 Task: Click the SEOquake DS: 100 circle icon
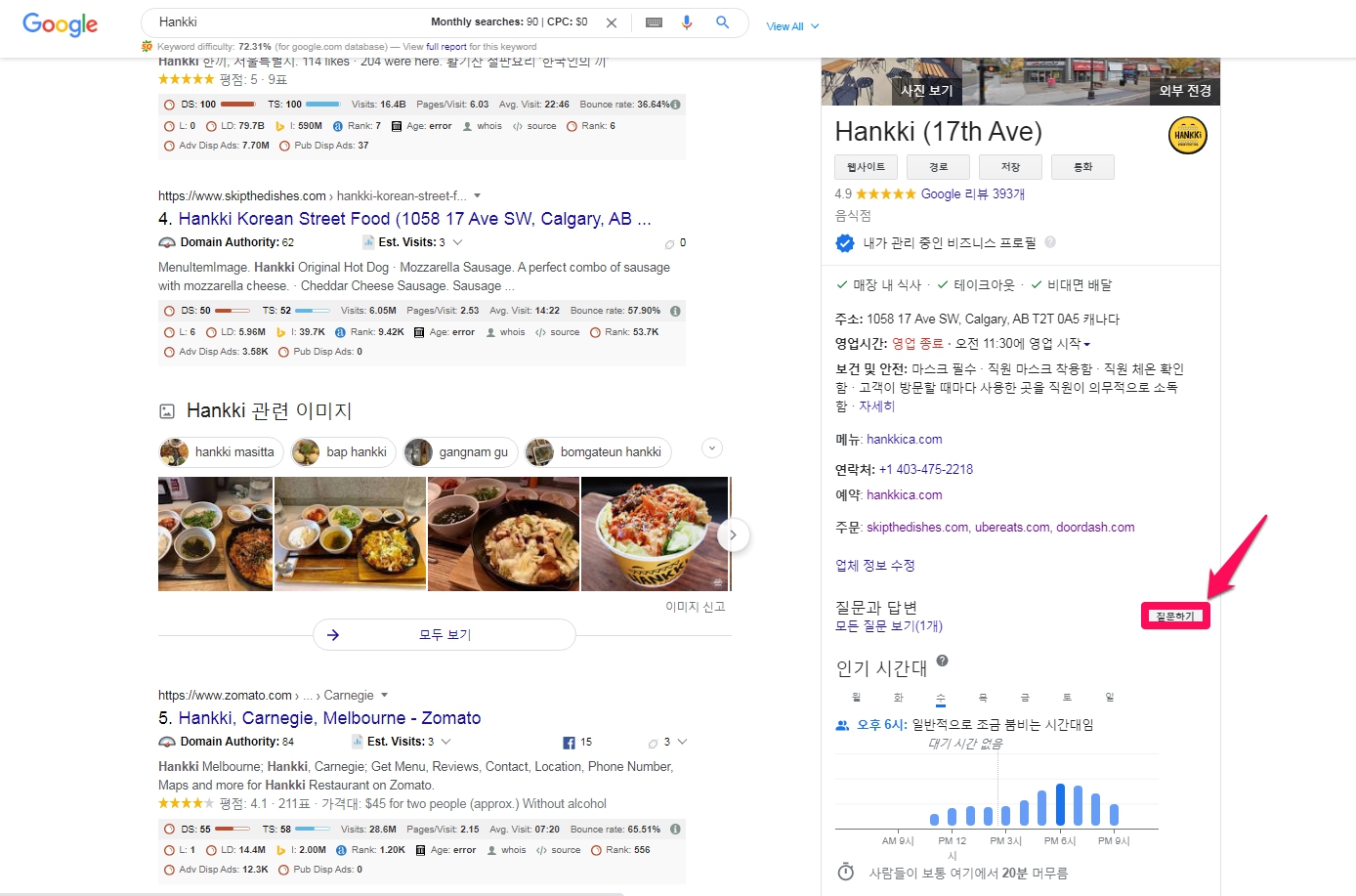[x=169, y=105]
